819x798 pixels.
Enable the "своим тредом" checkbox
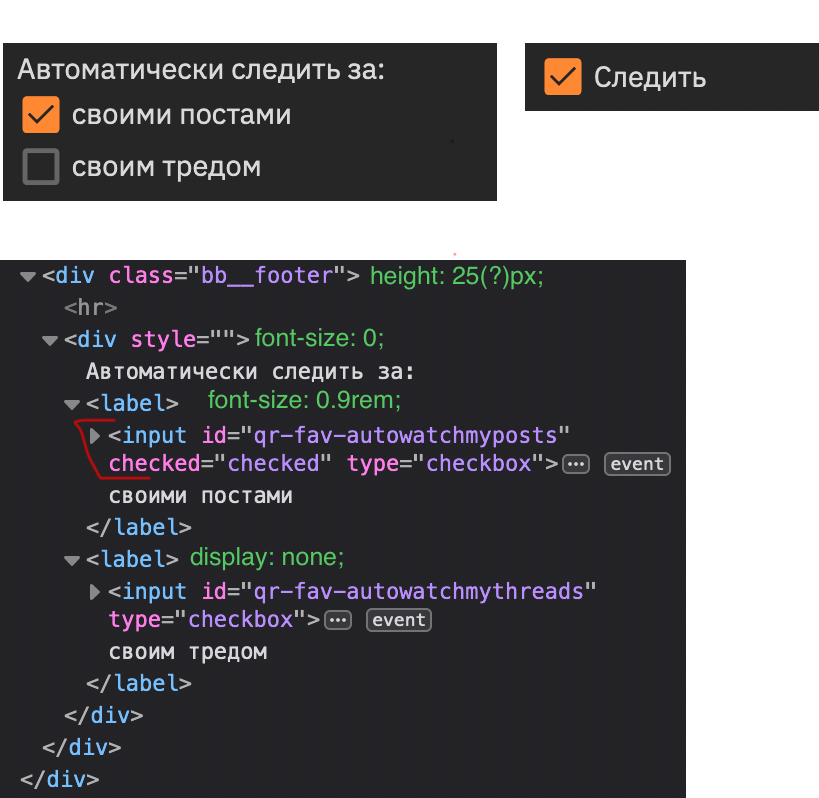tap(41, 166)
